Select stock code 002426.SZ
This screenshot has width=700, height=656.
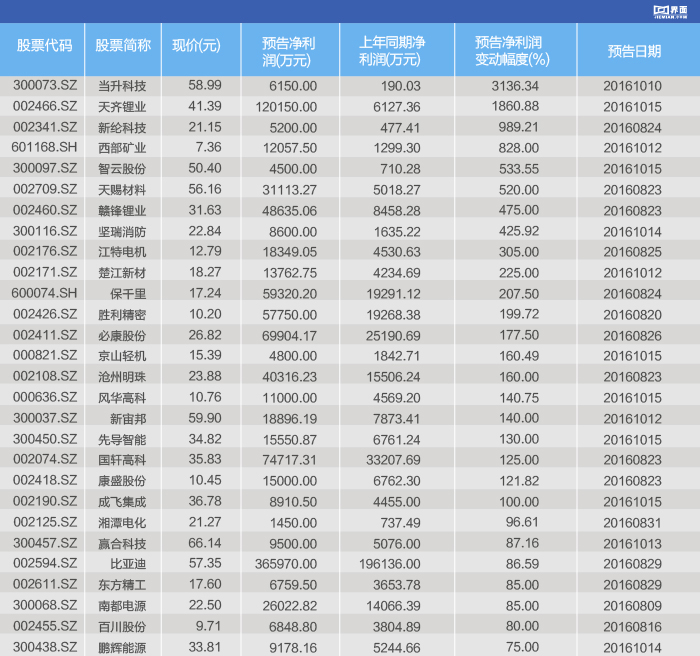click(45, 314)
